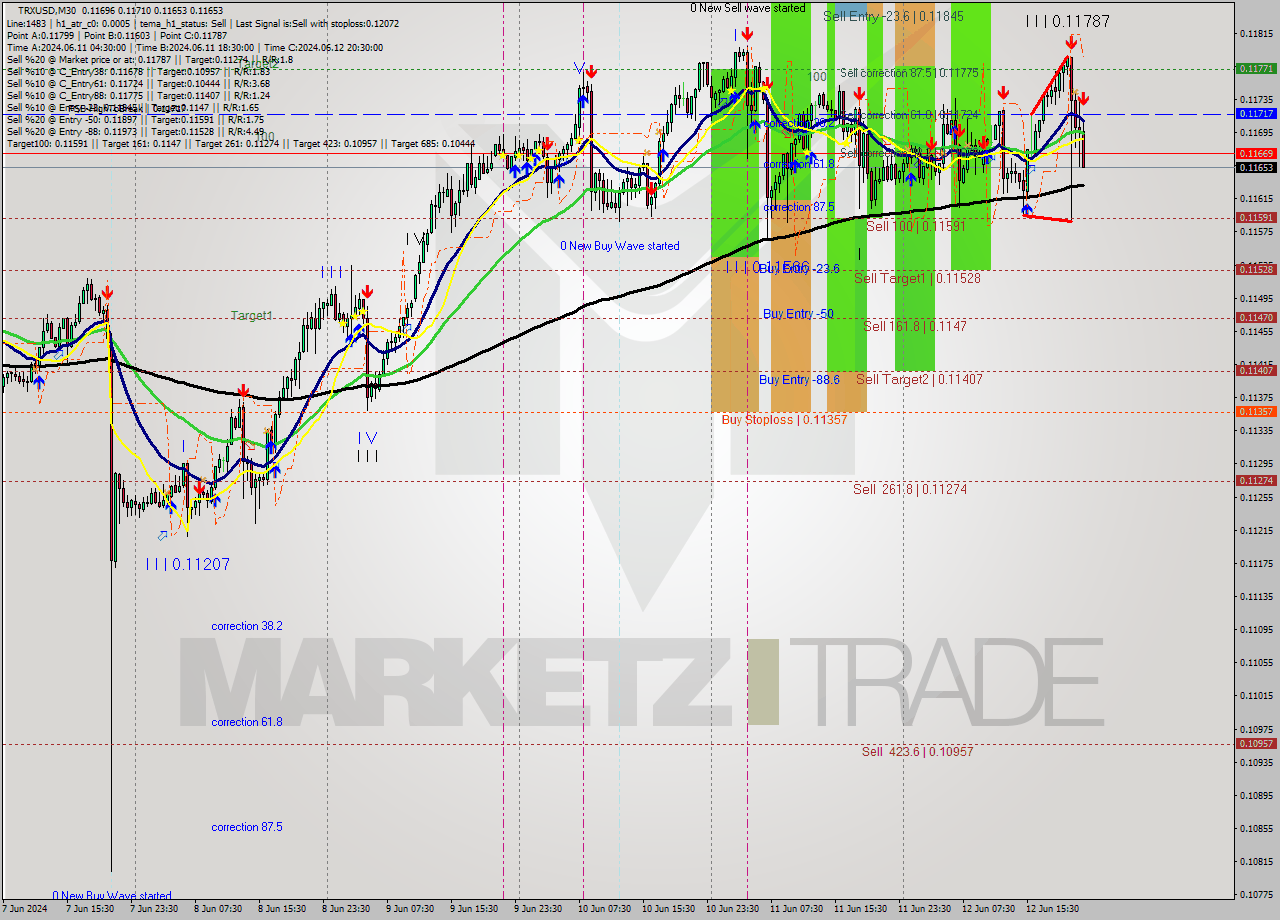Click the 0.10957 price tag on axis
This screenshot has height=920, width=1280.
coord(1256,743)
